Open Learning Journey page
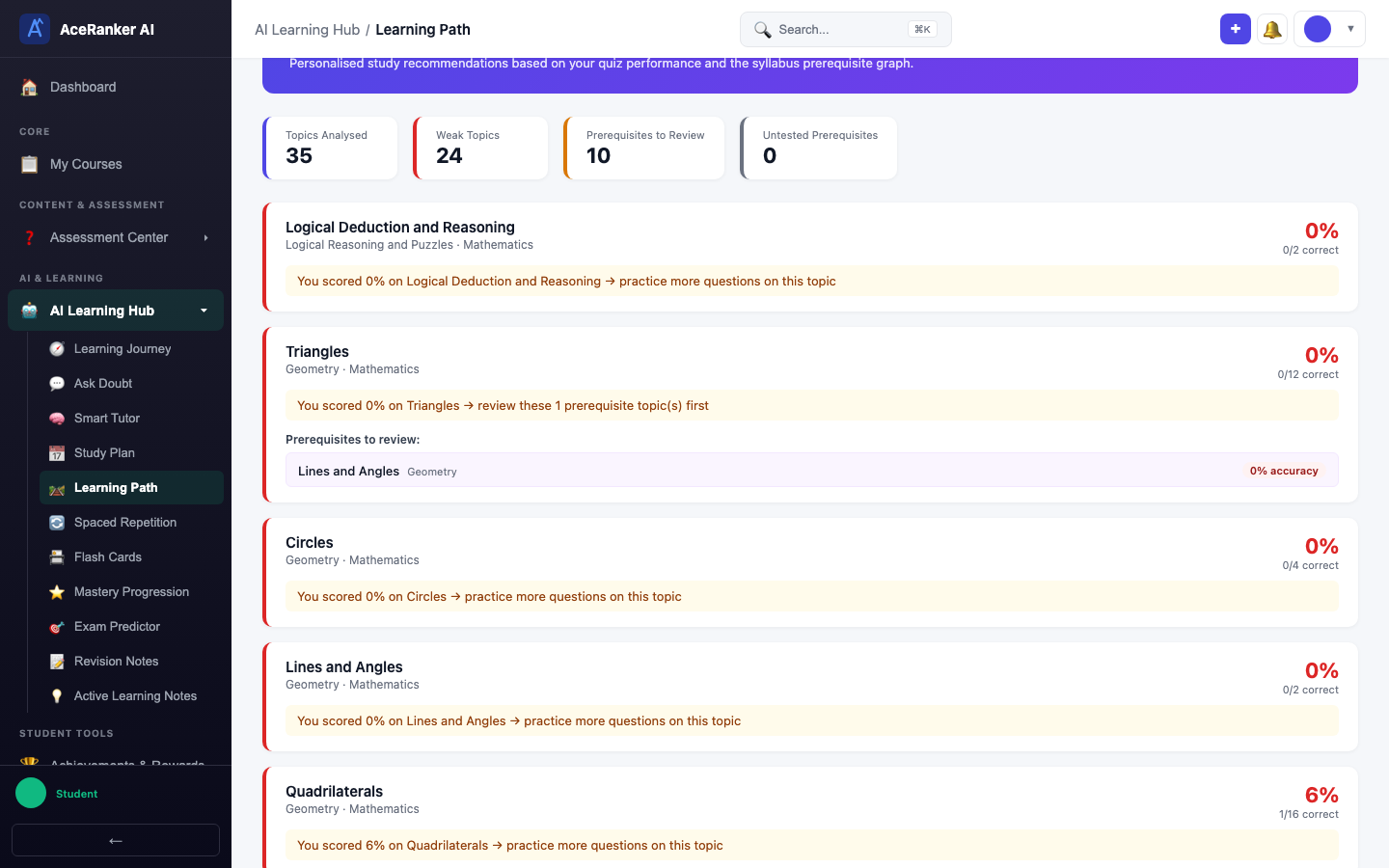This screenshot has height=868, width=1389. click(131, 349)
